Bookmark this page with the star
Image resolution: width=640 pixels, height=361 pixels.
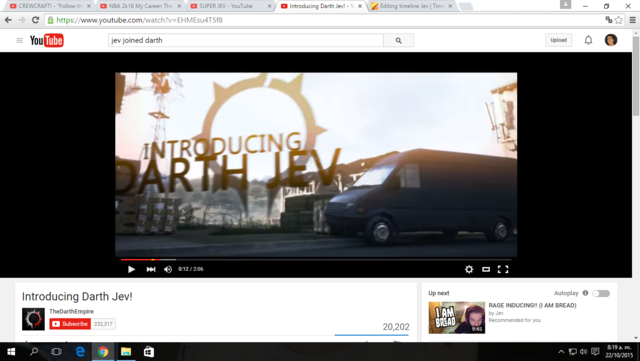coord(618,20)
